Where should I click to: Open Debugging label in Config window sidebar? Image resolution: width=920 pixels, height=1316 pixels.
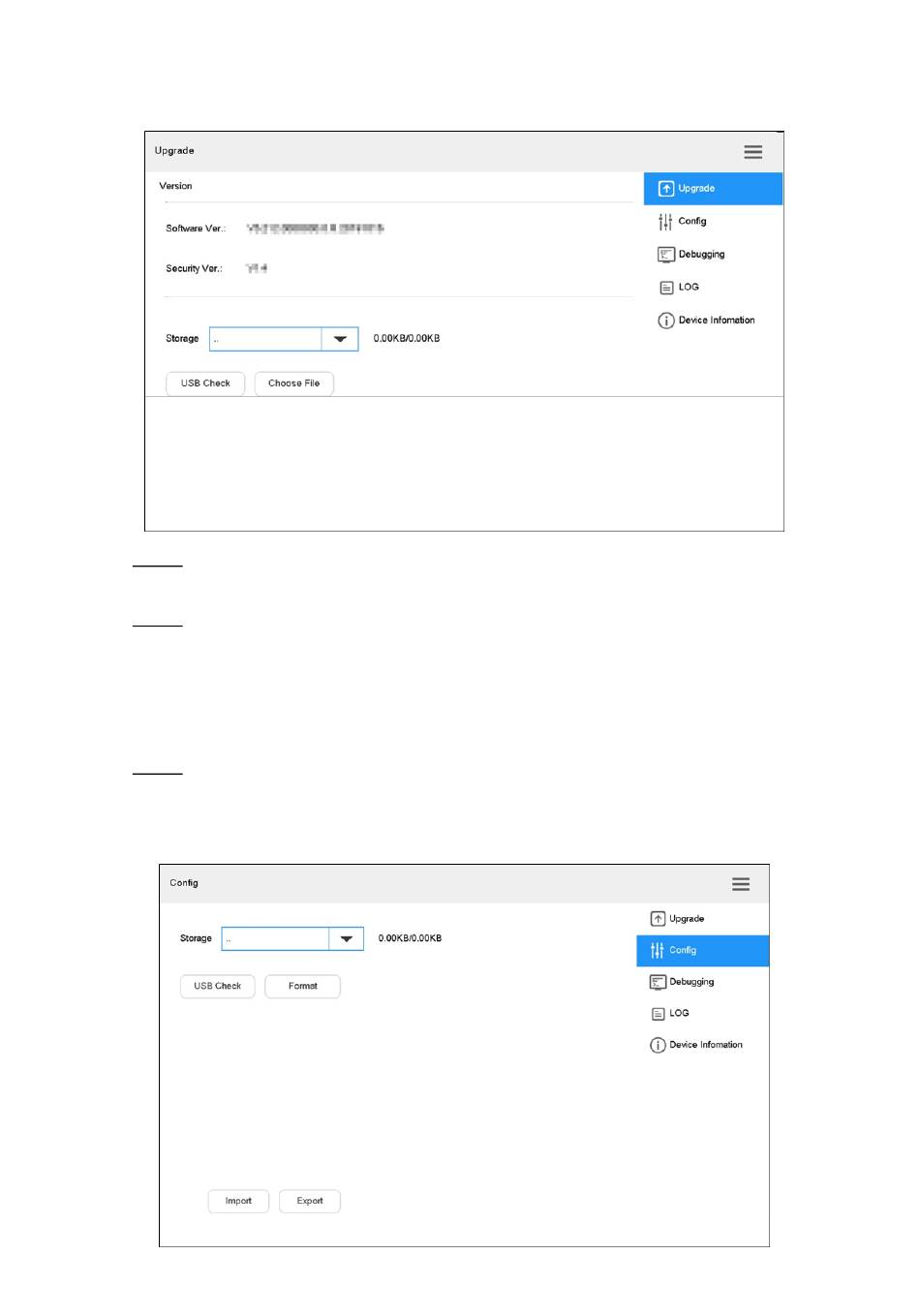(x=691, y=982)
